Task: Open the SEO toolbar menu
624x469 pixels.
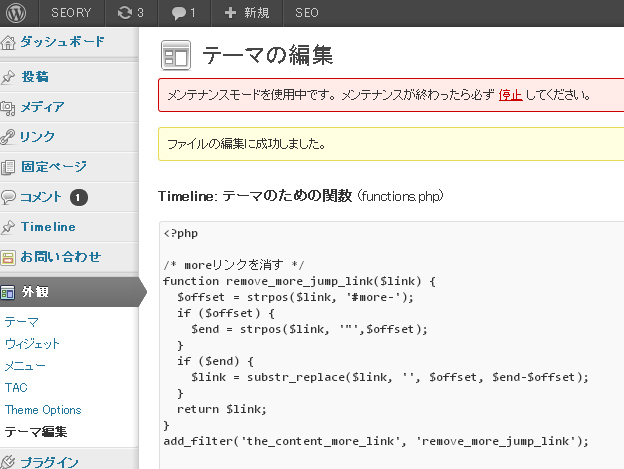Action: (x=307, y=14)
